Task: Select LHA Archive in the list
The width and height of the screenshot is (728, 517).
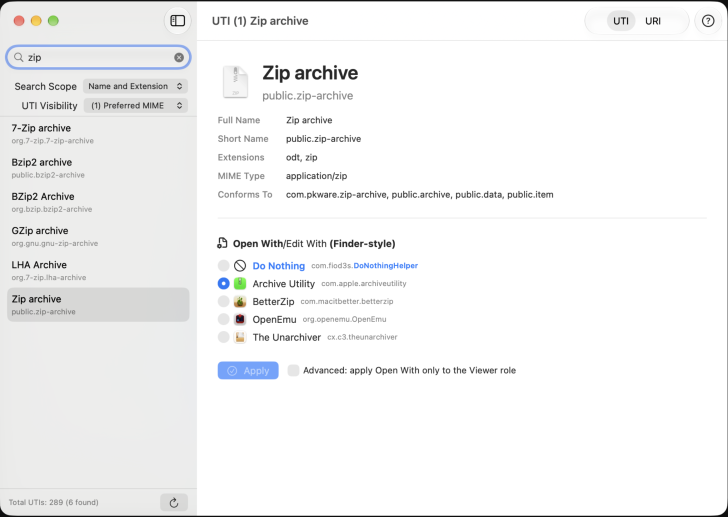Action: pos(98,271)
